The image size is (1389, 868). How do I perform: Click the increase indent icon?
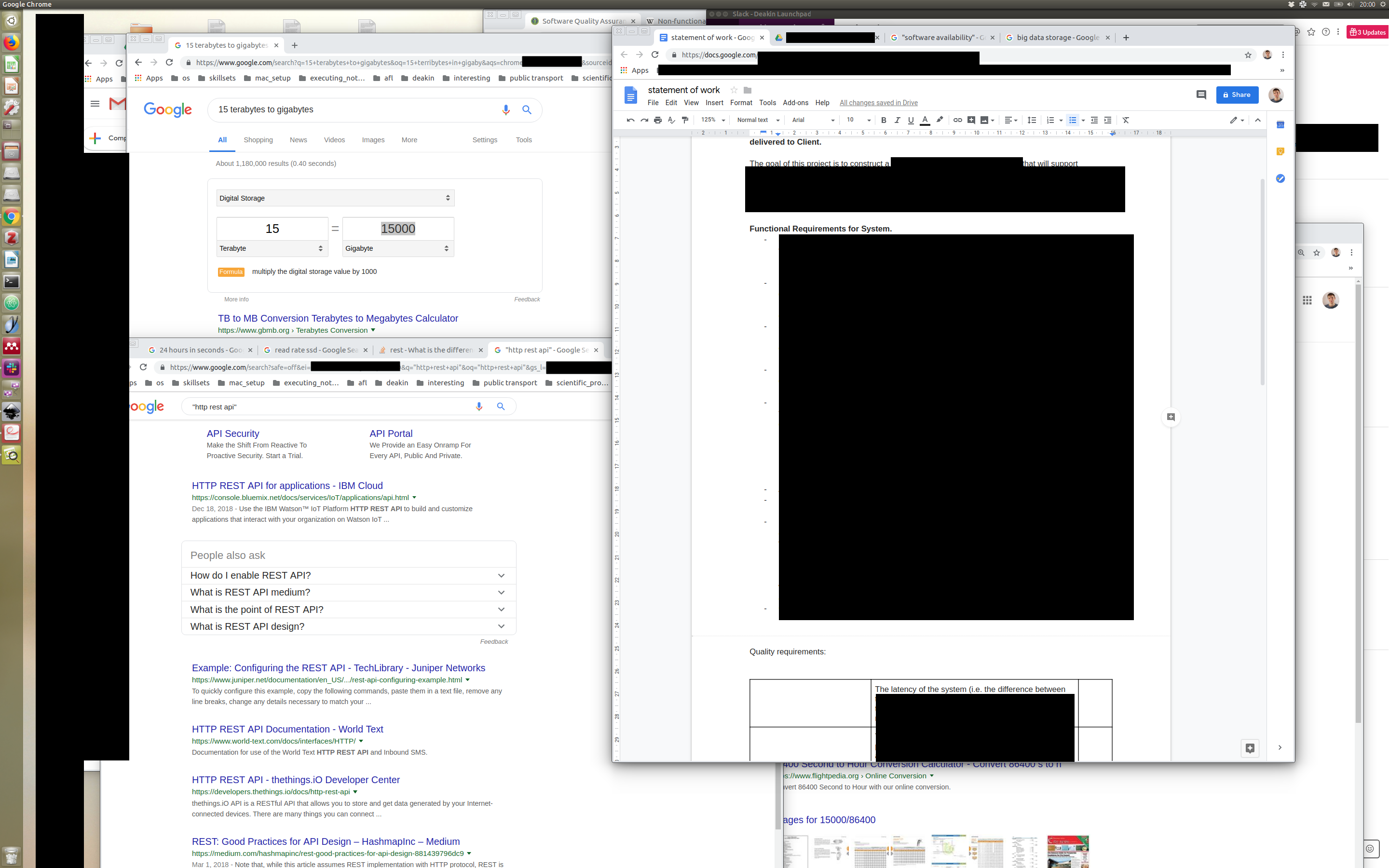(x=1108, y=120)
